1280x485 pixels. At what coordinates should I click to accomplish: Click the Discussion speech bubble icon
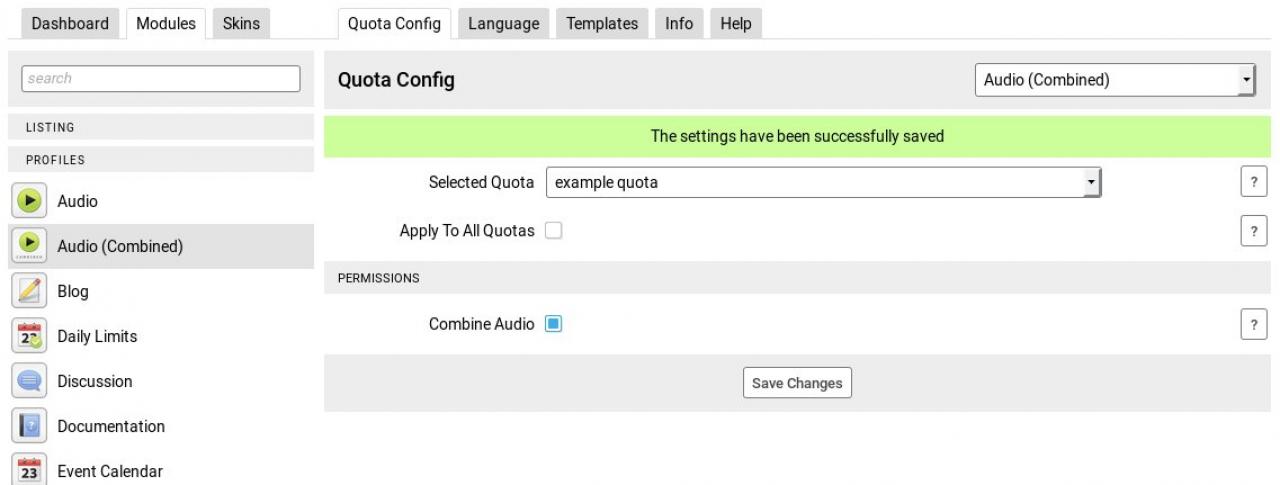[30, 381]
